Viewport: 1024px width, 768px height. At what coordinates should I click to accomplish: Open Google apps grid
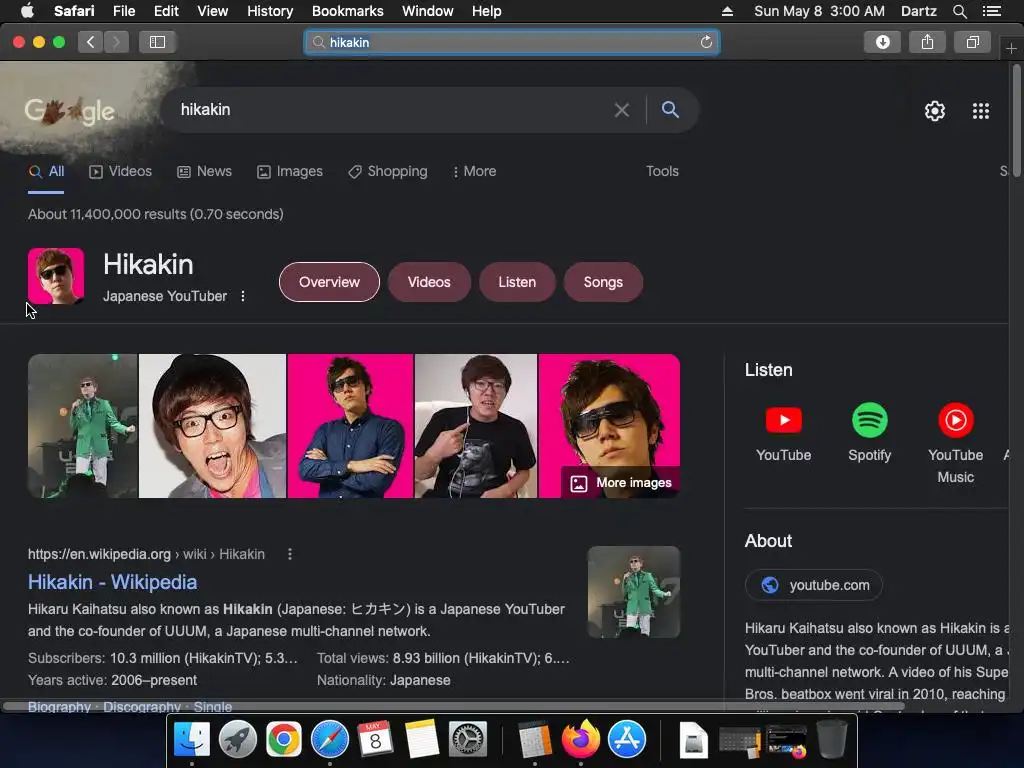tap(981, 111)
